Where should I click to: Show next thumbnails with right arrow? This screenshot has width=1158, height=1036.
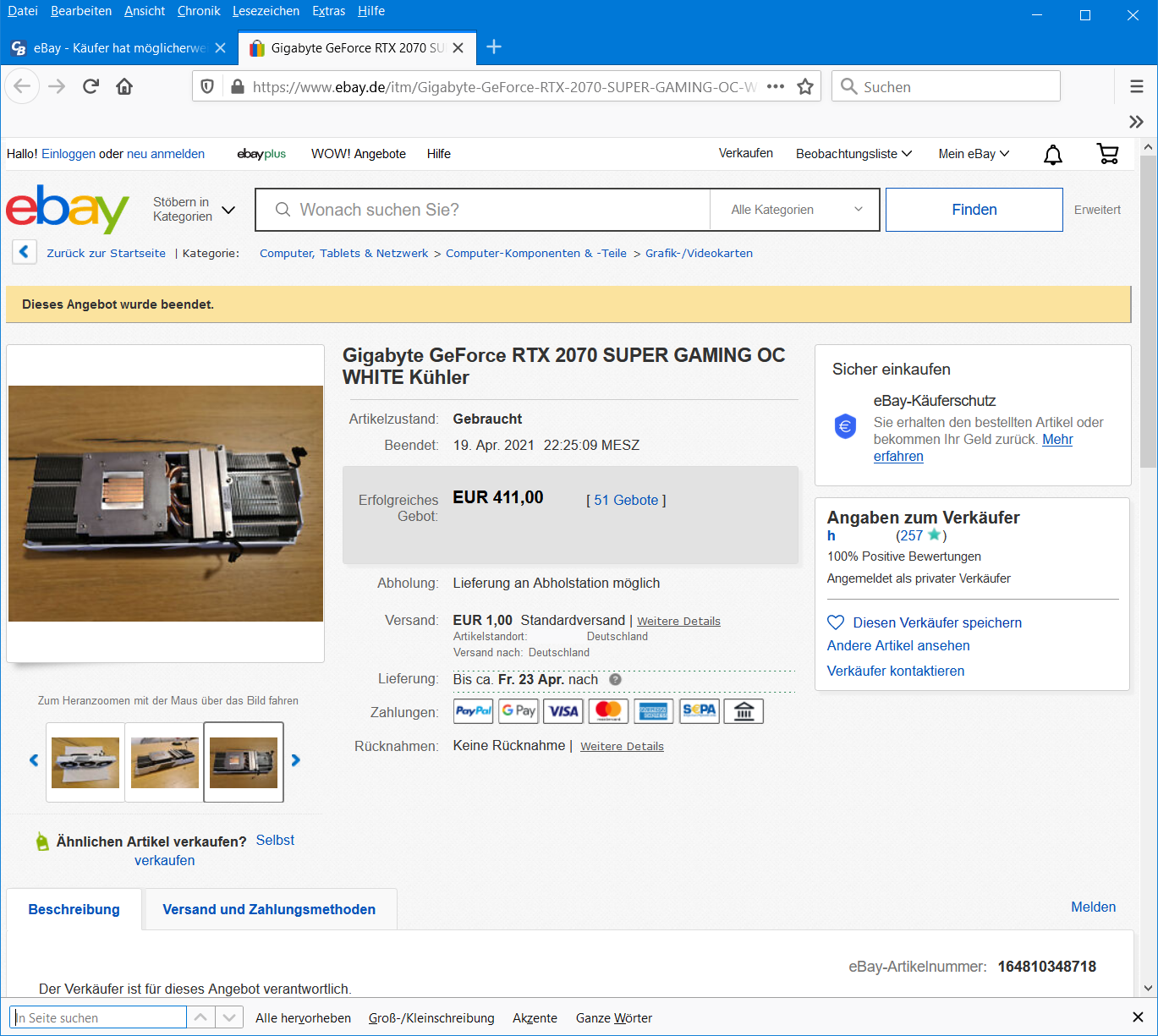pos(295,760)
